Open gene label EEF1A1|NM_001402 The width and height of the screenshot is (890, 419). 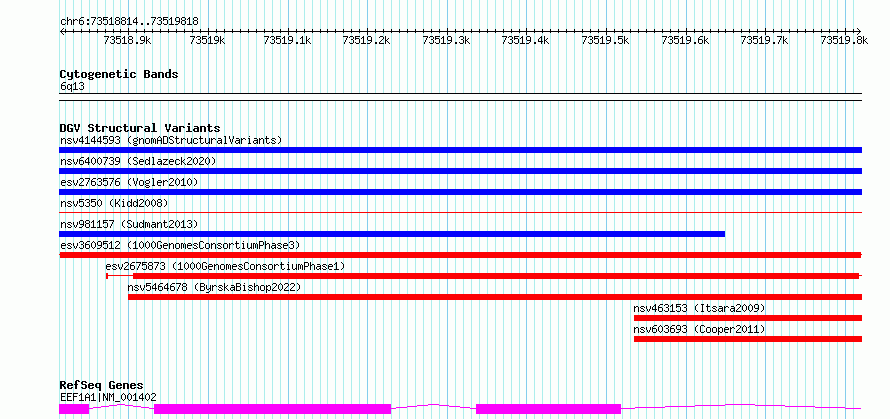[108, 397]
